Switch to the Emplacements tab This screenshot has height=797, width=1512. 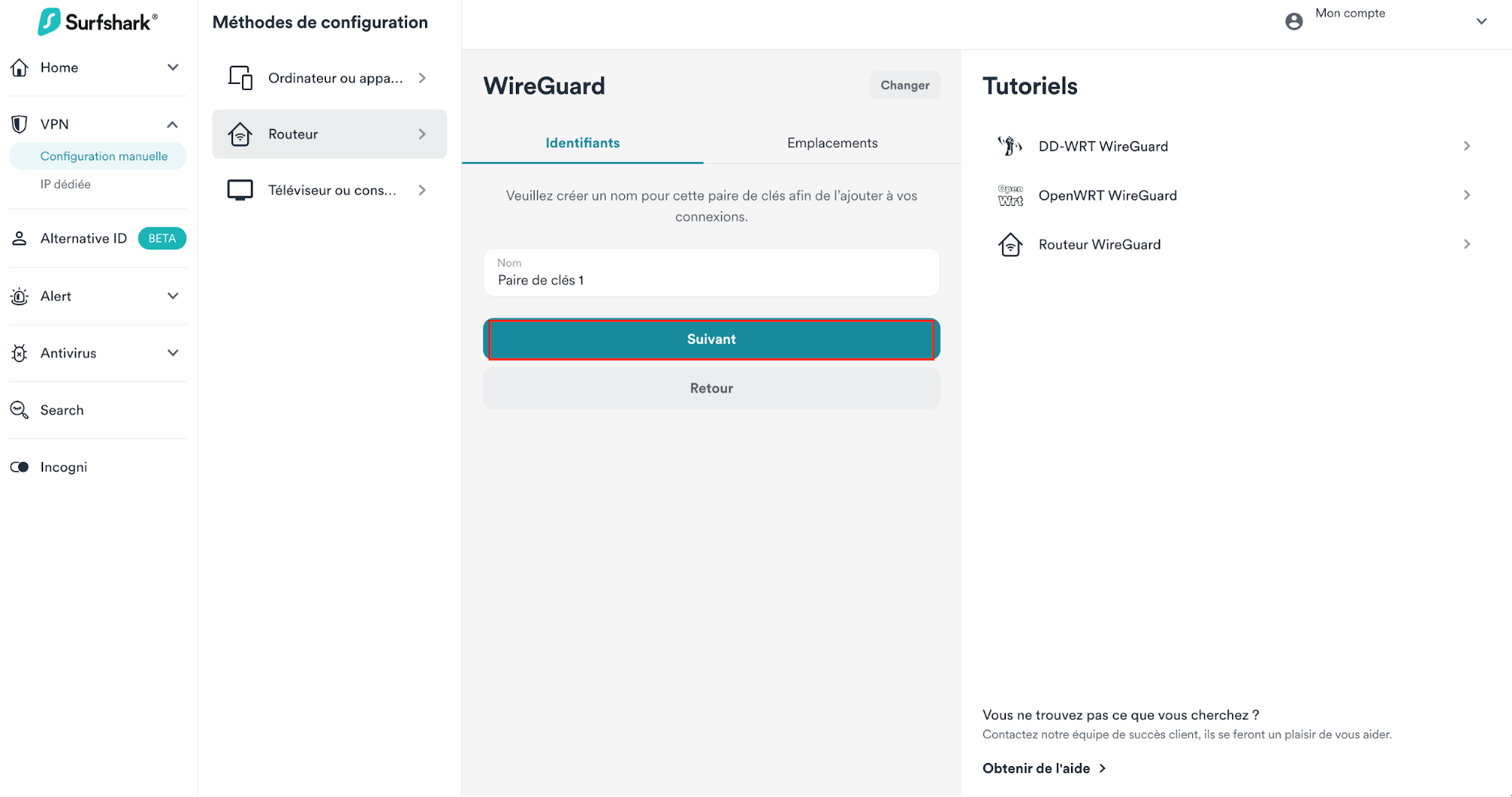click(x=832, y=143)
